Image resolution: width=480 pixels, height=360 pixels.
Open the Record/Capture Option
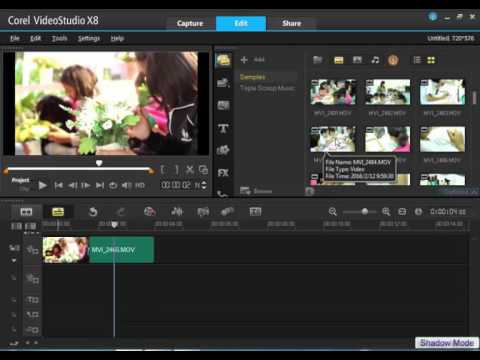[x=150, y=212]
